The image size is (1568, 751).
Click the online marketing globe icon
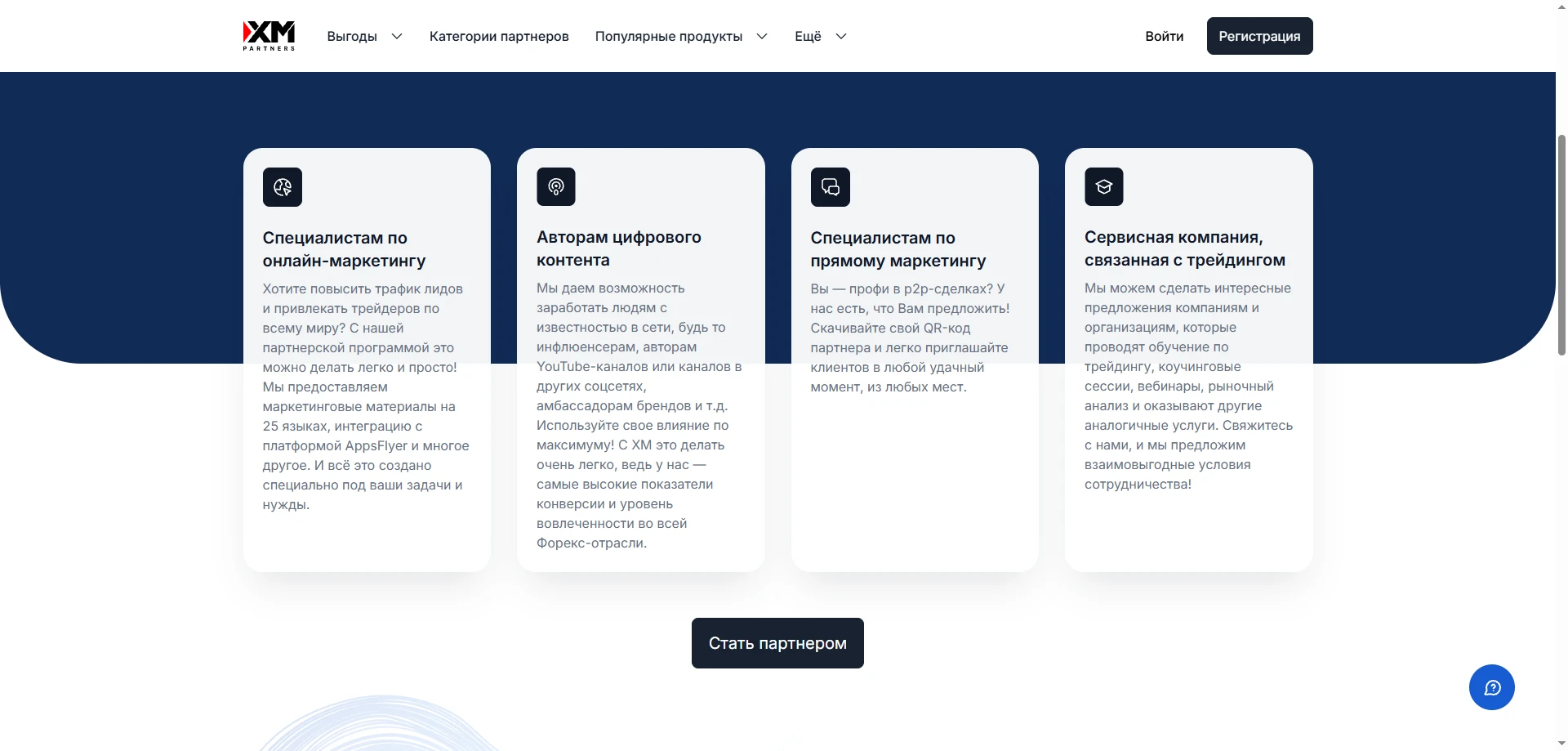pos(283,187)
